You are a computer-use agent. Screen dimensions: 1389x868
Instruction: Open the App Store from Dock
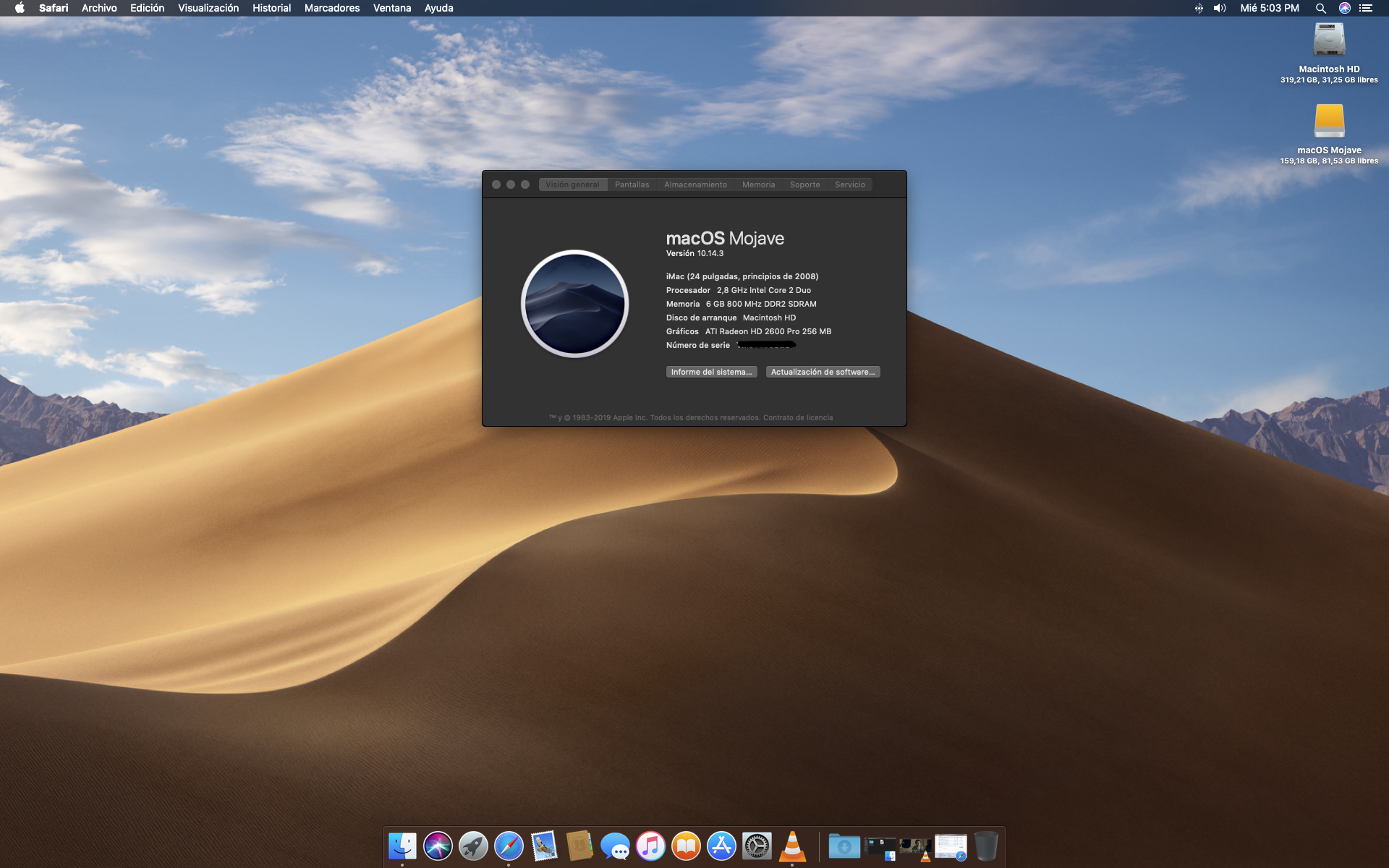tap(721, 846)
